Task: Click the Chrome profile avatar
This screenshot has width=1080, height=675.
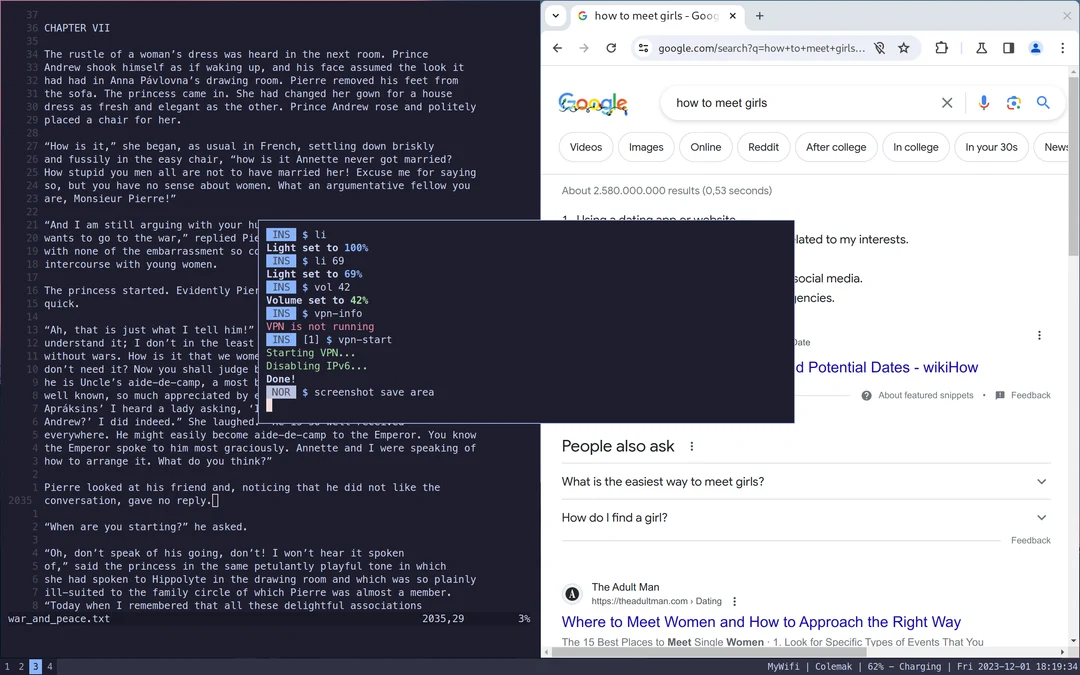Action: [x=1035, y=47]
